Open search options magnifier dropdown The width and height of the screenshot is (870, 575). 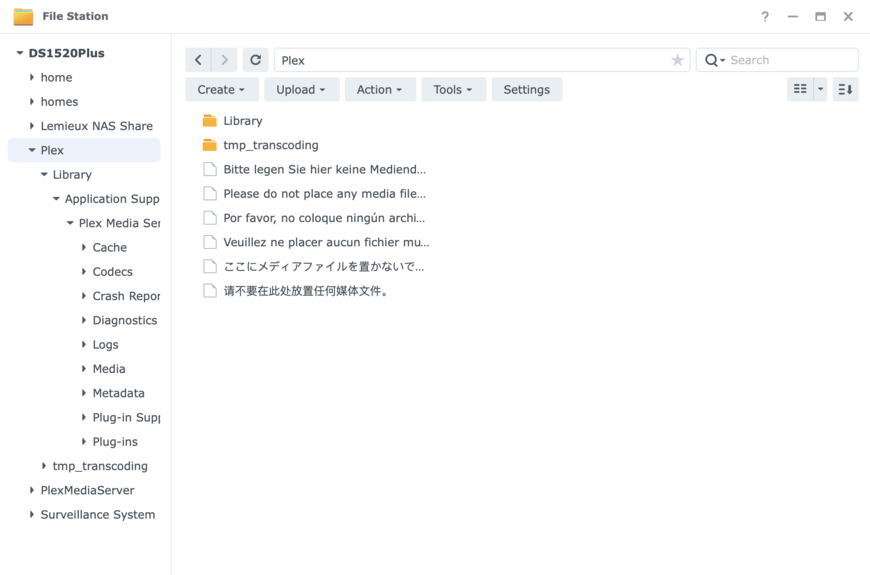(715, 60)
